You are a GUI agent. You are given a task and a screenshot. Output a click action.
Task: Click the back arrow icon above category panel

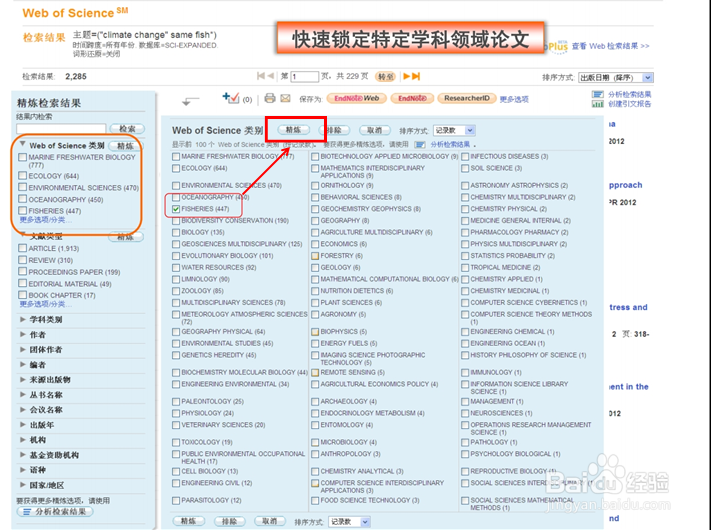click(x=190, y=101)
